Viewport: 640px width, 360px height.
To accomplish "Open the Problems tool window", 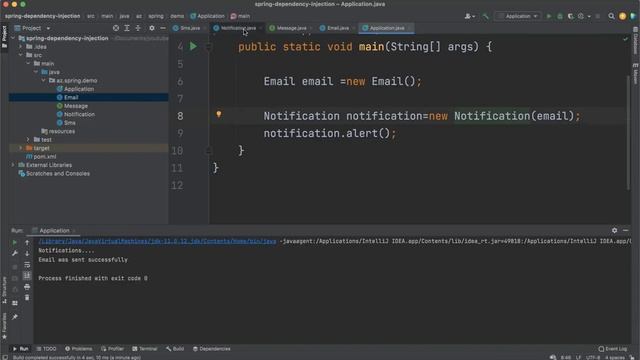I will coord(78,349).
